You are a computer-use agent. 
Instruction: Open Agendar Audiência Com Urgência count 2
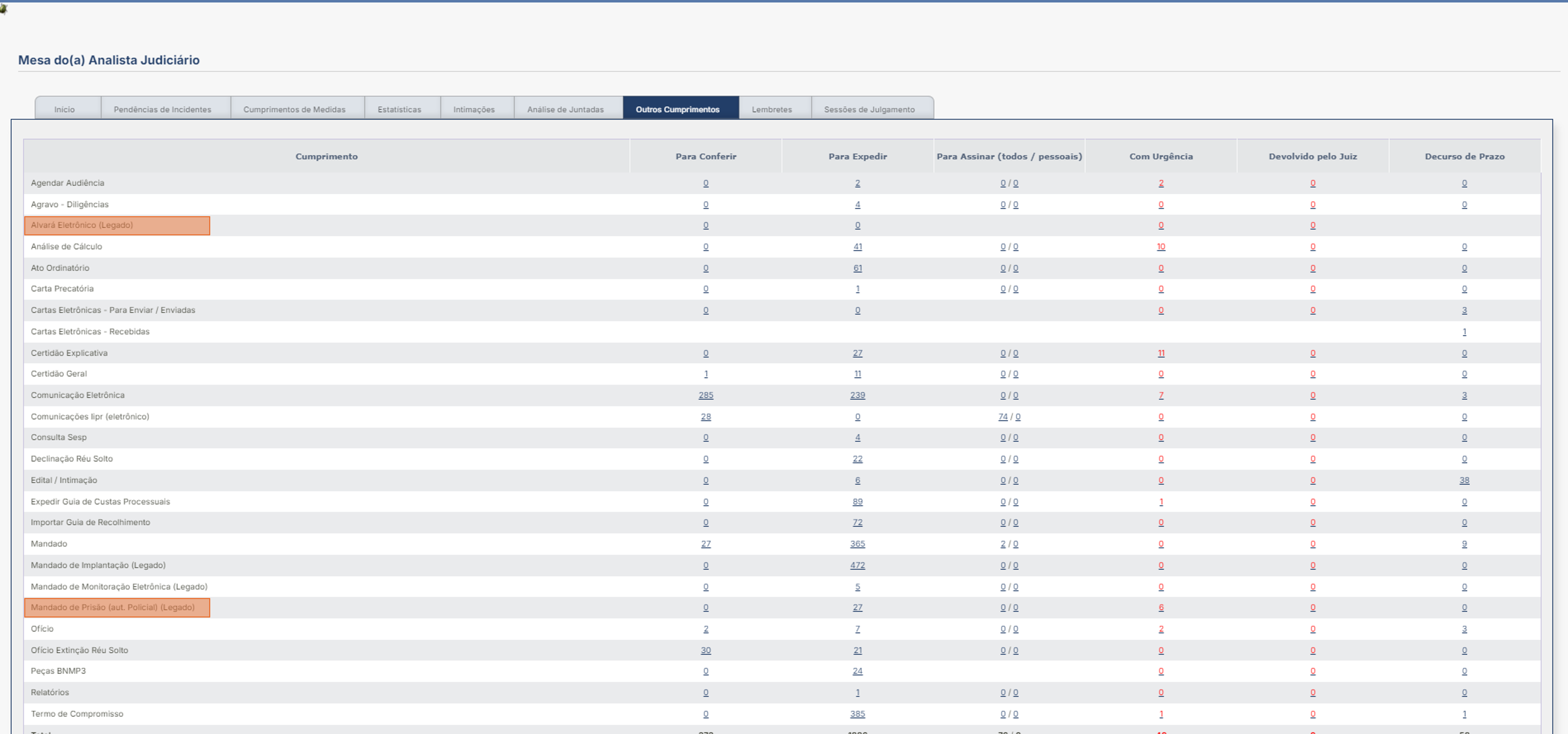tap(1161, 183)
